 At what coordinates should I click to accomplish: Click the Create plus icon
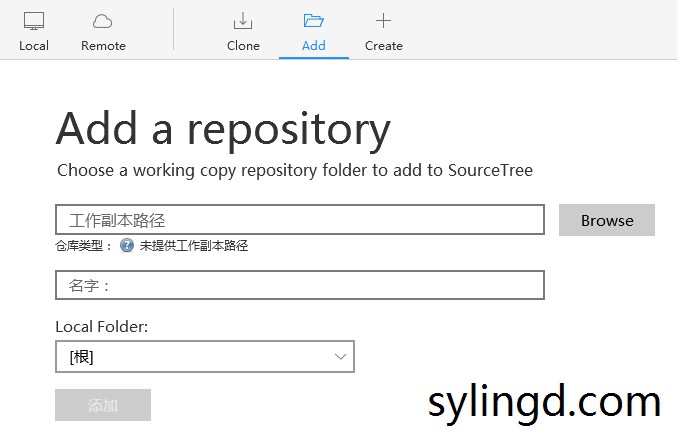coord(383,21)
